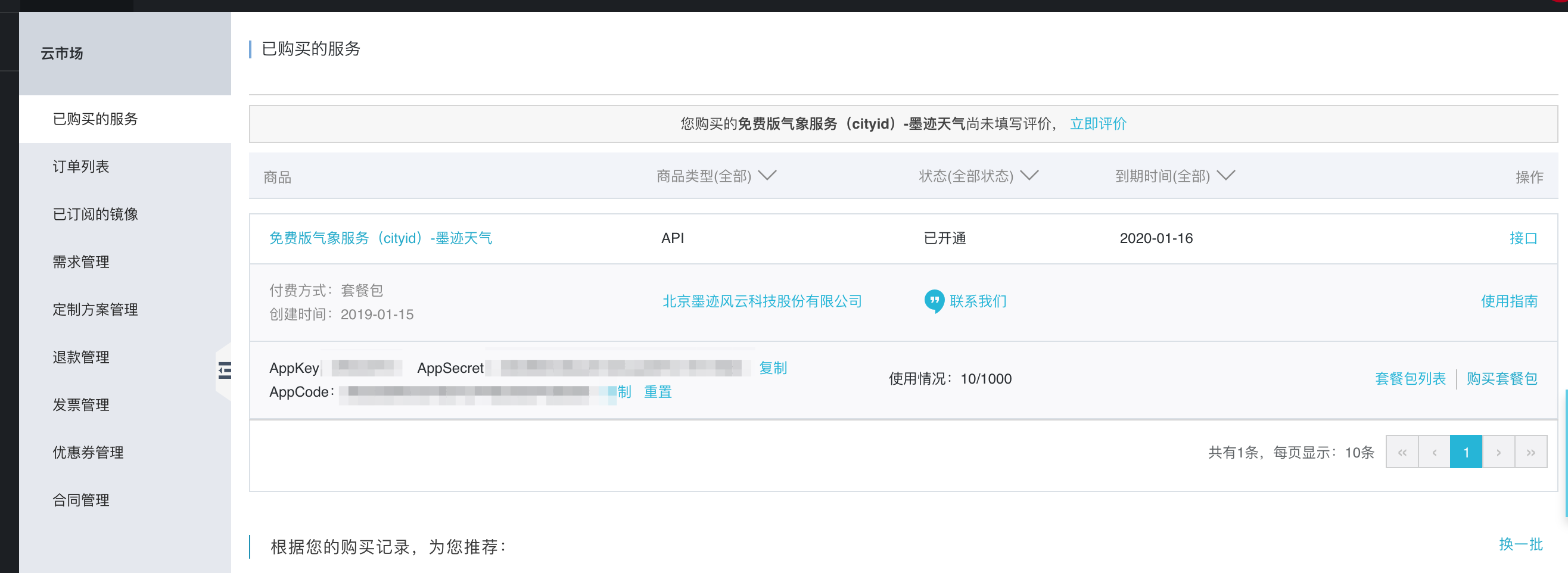Jump to last page with double-right arrow

click(1530, 452)
